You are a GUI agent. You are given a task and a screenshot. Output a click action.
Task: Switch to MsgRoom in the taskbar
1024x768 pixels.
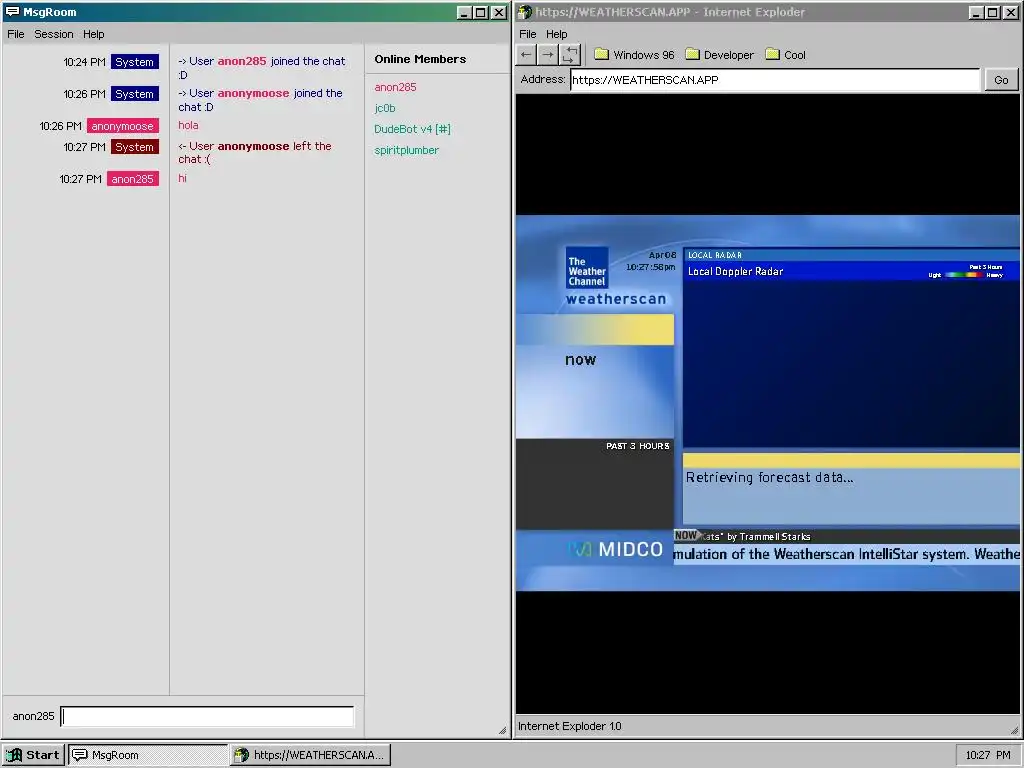(x=148, y=755)
